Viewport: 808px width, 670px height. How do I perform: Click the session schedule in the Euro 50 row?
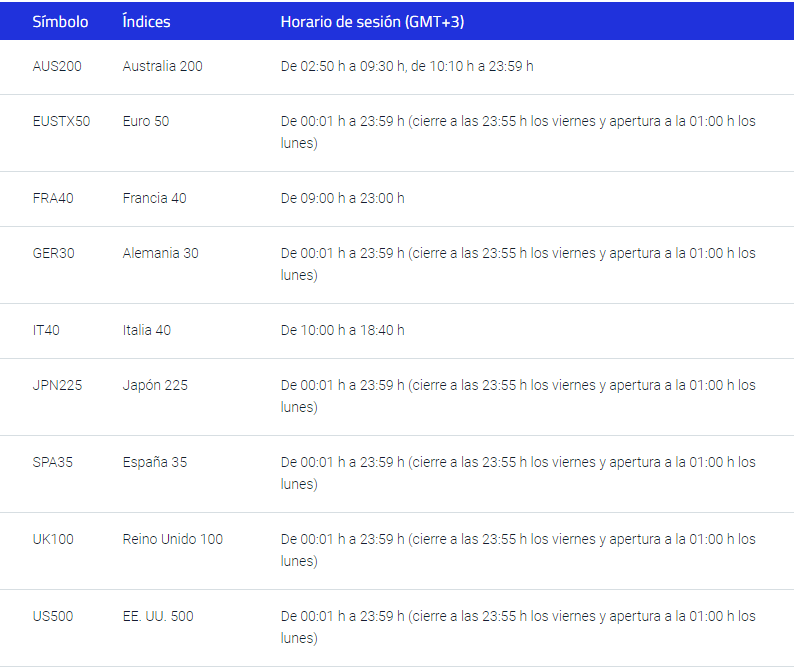518,132
